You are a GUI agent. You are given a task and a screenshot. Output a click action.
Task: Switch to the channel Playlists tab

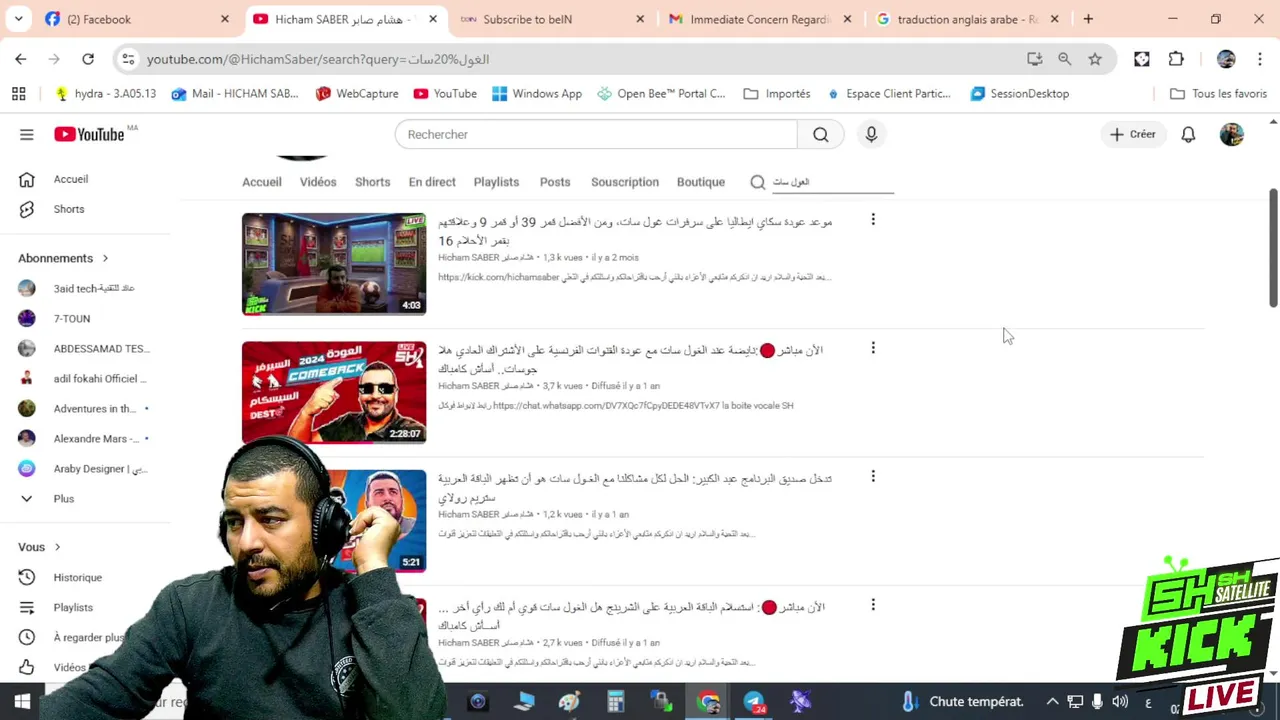[496, 182]
